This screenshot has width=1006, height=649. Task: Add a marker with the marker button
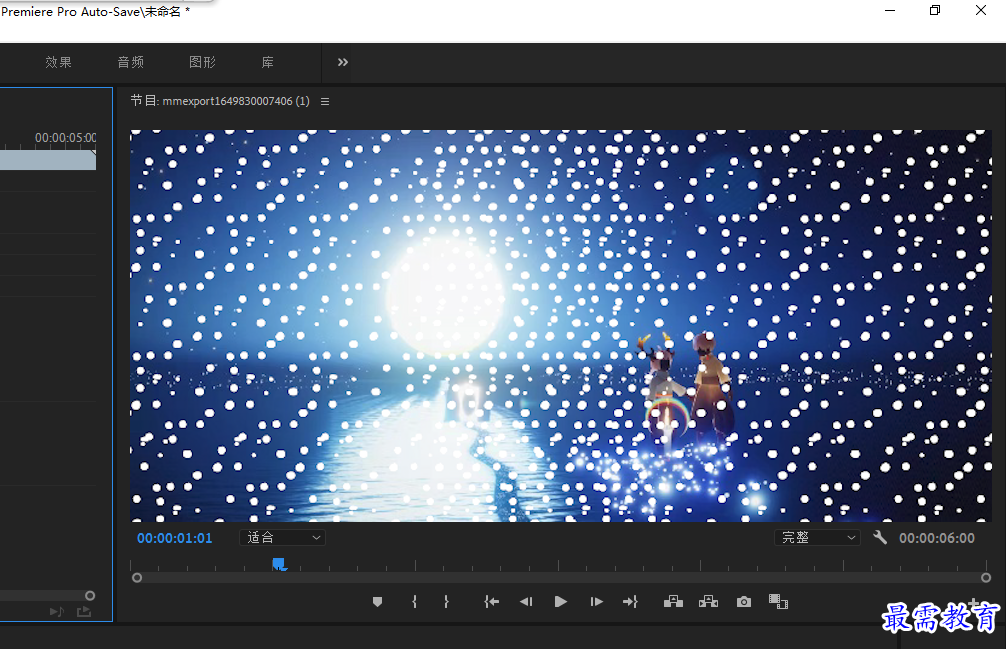[x=377, y=602]
